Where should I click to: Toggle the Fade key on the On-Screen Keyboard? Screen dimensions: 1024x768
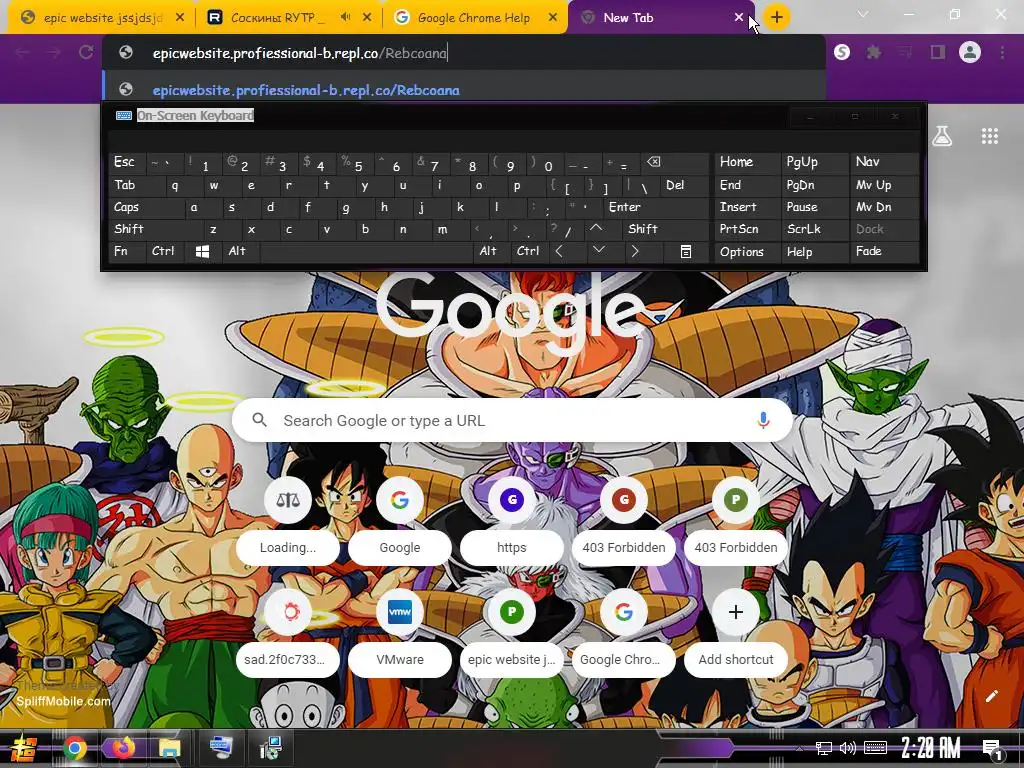884,251
